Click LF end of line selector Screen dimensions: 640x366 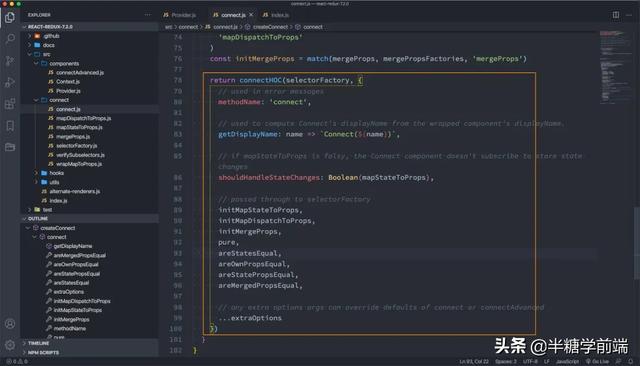[547, 362]
